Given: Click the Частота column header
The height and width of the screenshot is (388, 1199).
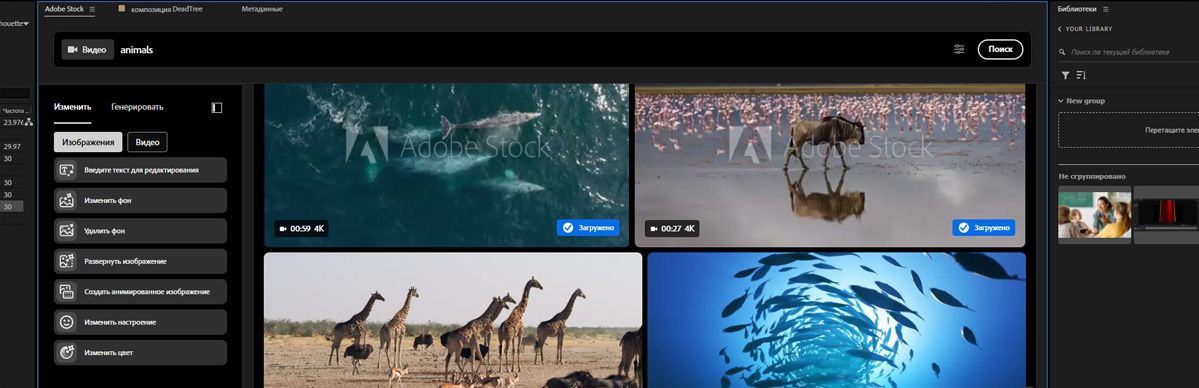Looking at the screenshot, I should click(x=15, y=111).
